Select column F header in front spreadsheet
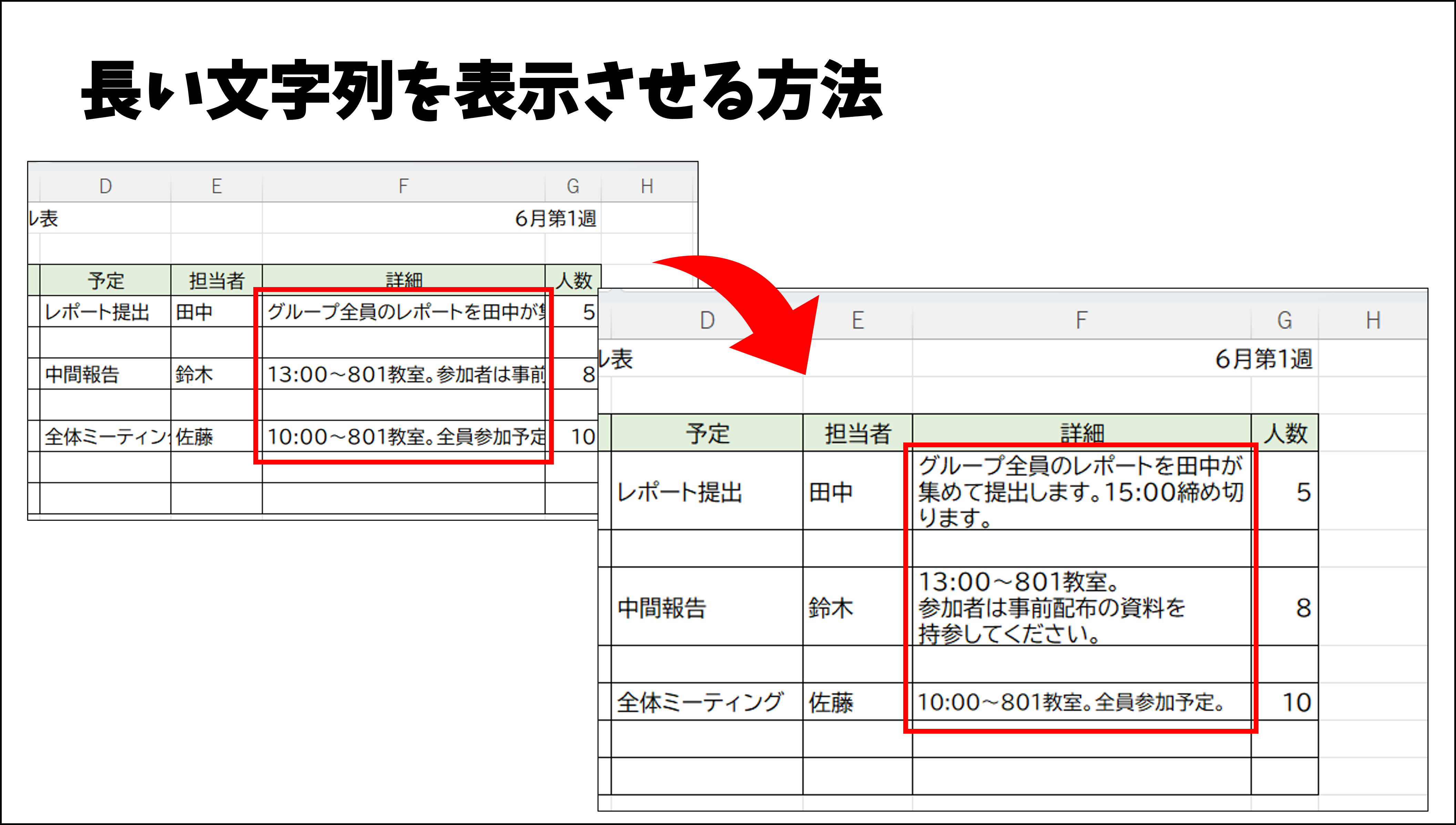This screenshot has height=825, width=1456. [1081, 321]
